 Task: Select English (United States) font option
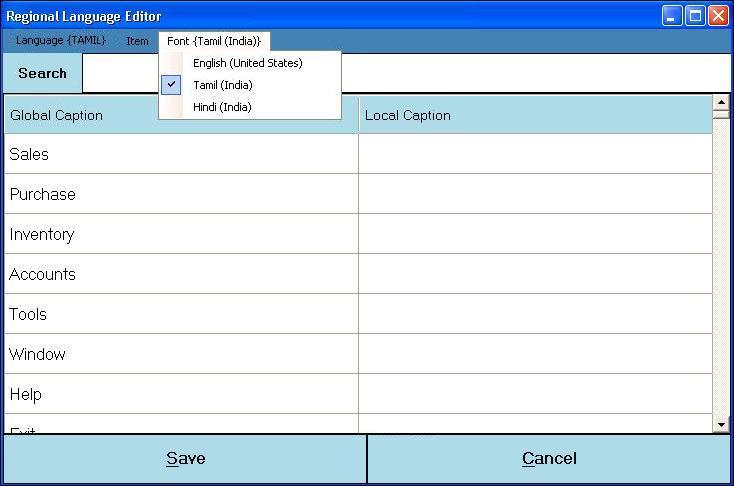[x=248, y=63]
